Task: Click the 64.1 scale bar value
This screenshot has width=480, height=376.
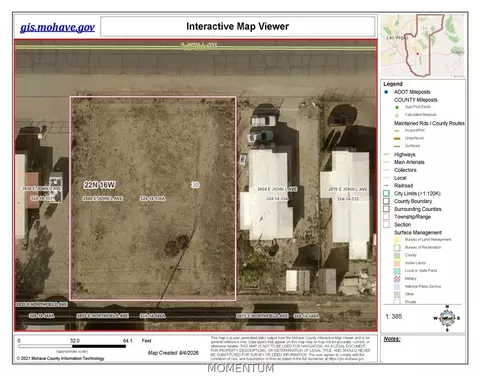Action: coord(127,341)
